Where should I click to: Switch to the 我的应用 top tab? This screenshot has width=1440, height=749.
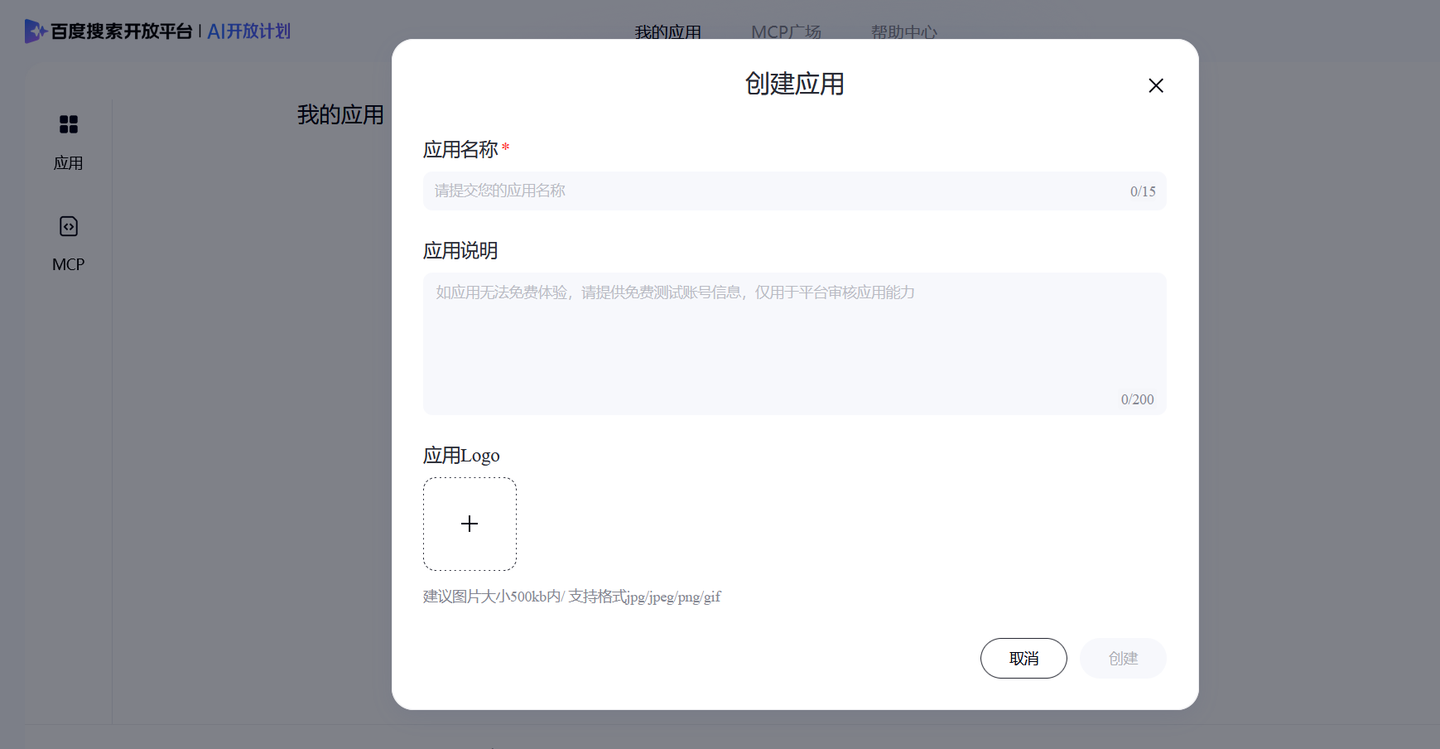coord(668,32)
